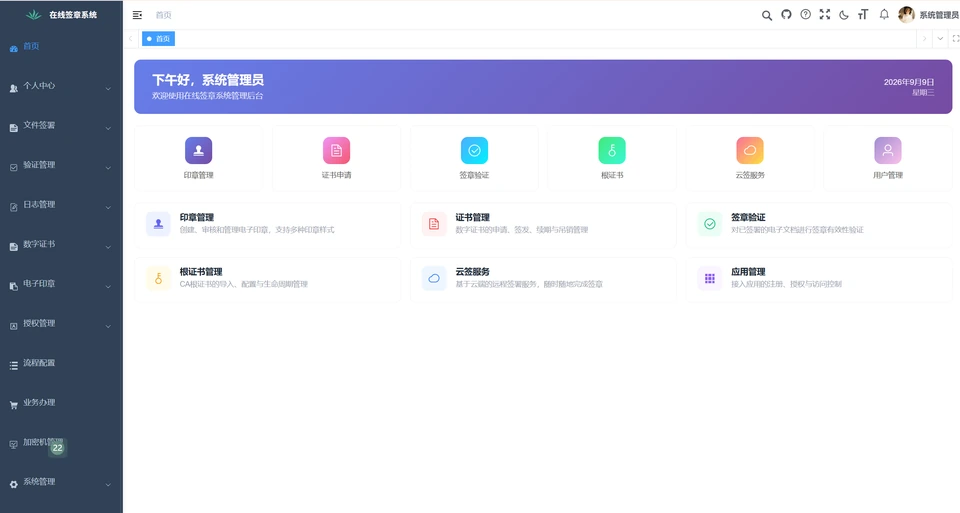Expand 电子印章 sidebar menu
960x513 pixels.
61,284
